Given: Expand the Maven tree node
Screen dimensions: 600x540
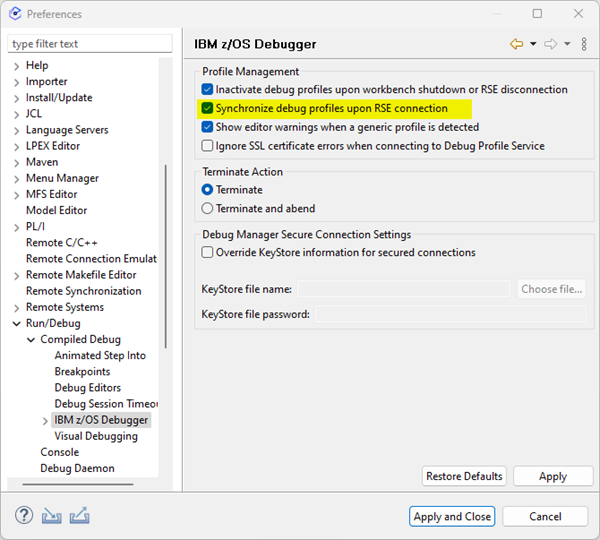Looking at the screenshot, I should (16, 163).
